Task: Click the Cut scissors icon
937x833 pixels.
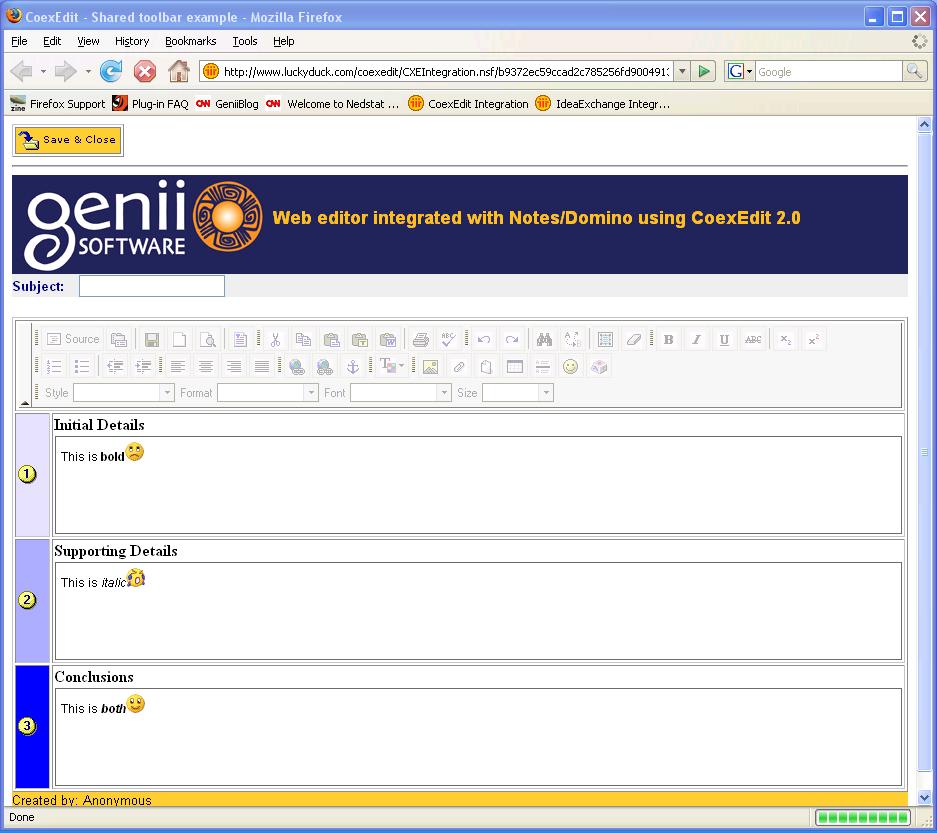Action: point(275,340)
